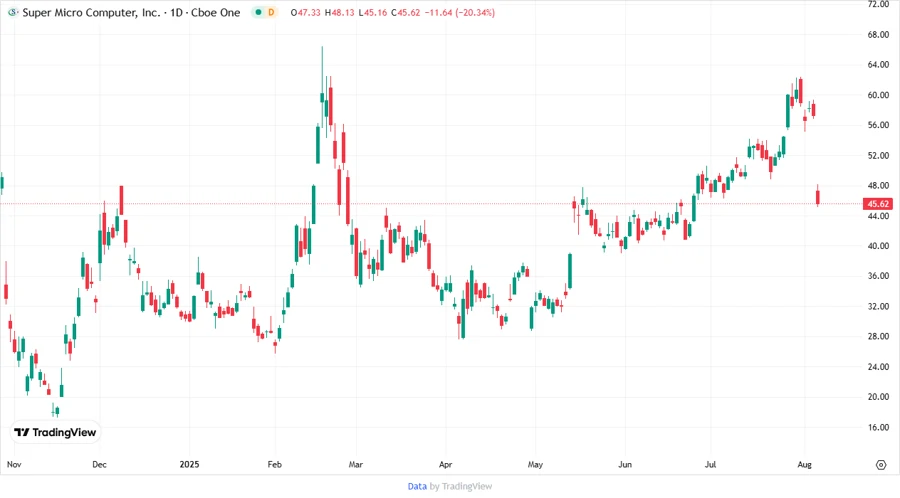Open the chart settings gear icon
This screenshot has height=498, width=900.
coord(881,465)
